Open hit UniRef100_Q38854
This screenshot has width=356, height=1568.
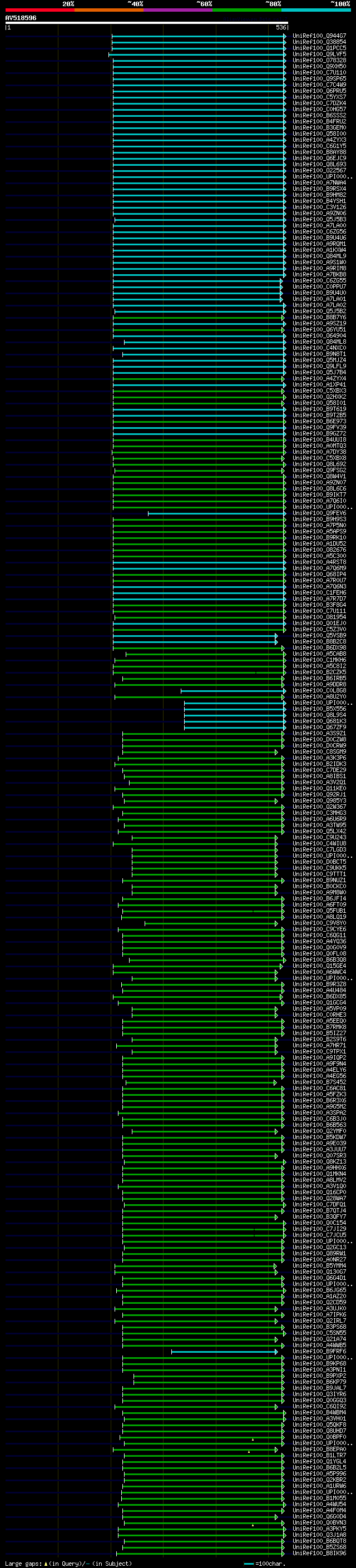click(319, 42)
